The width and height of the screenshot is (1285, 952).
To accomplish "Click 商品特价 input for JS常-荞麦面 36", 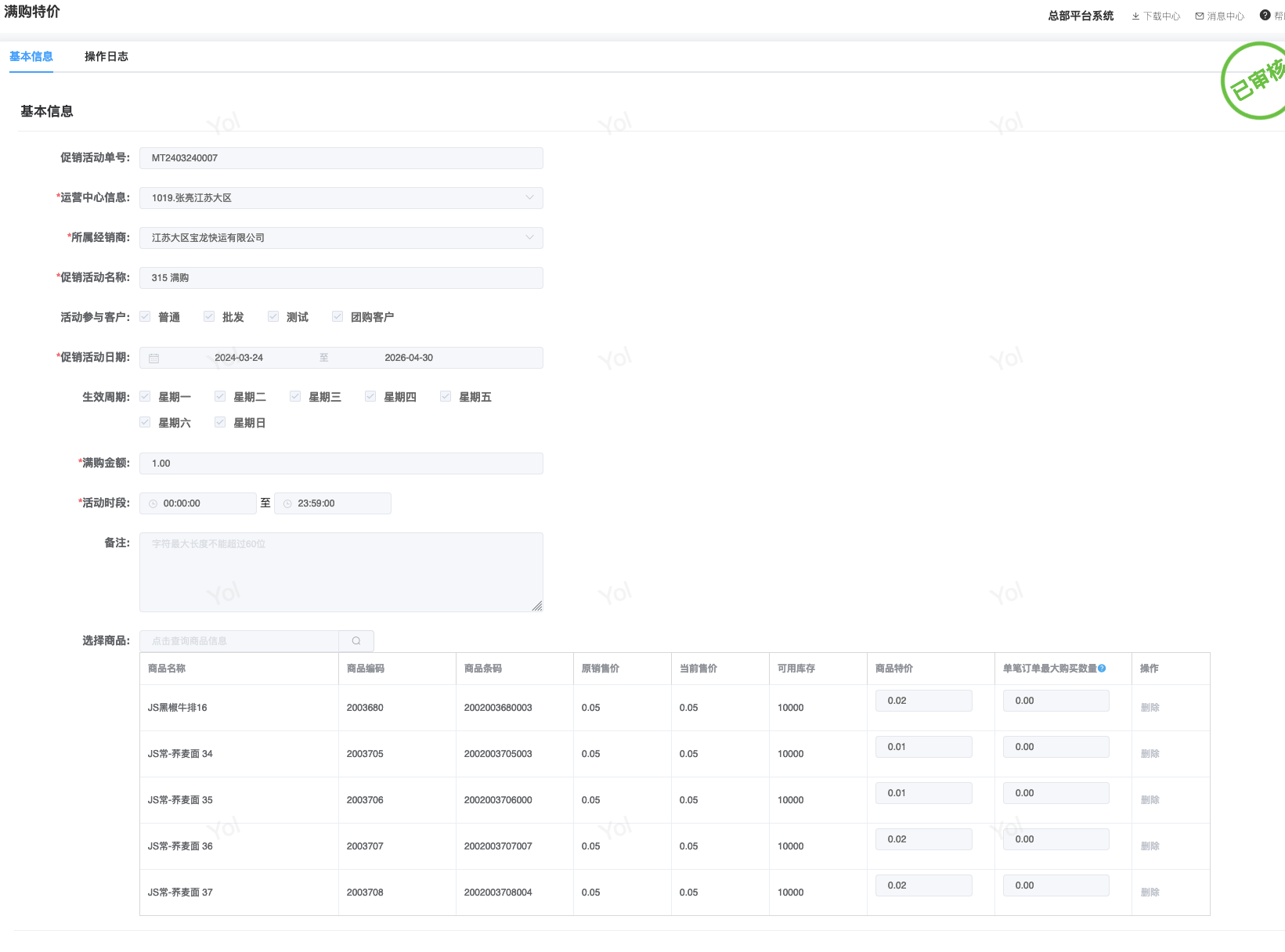I will 924,839.
